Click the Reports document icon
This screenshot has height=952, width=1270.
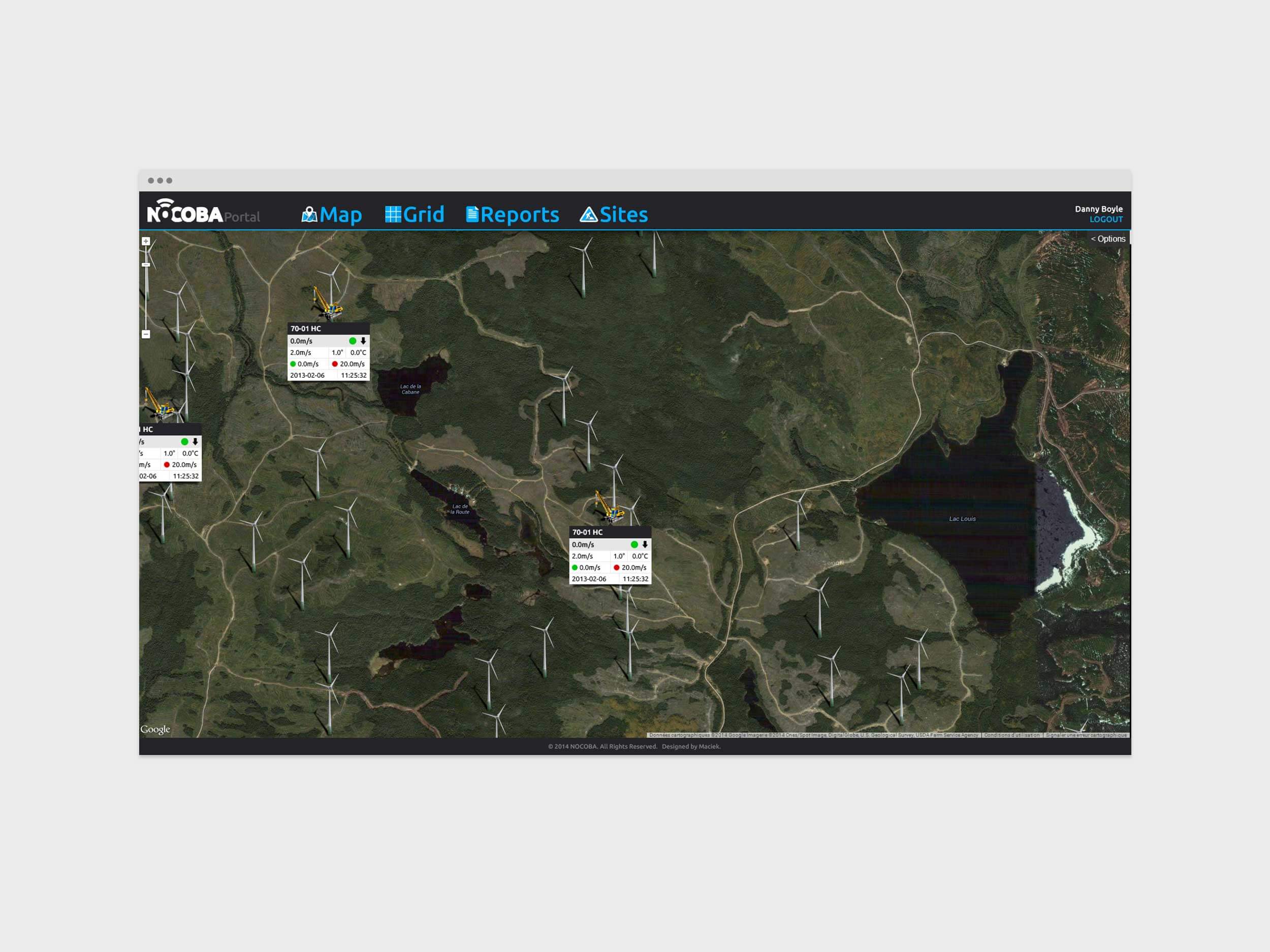tap(472, 215)
